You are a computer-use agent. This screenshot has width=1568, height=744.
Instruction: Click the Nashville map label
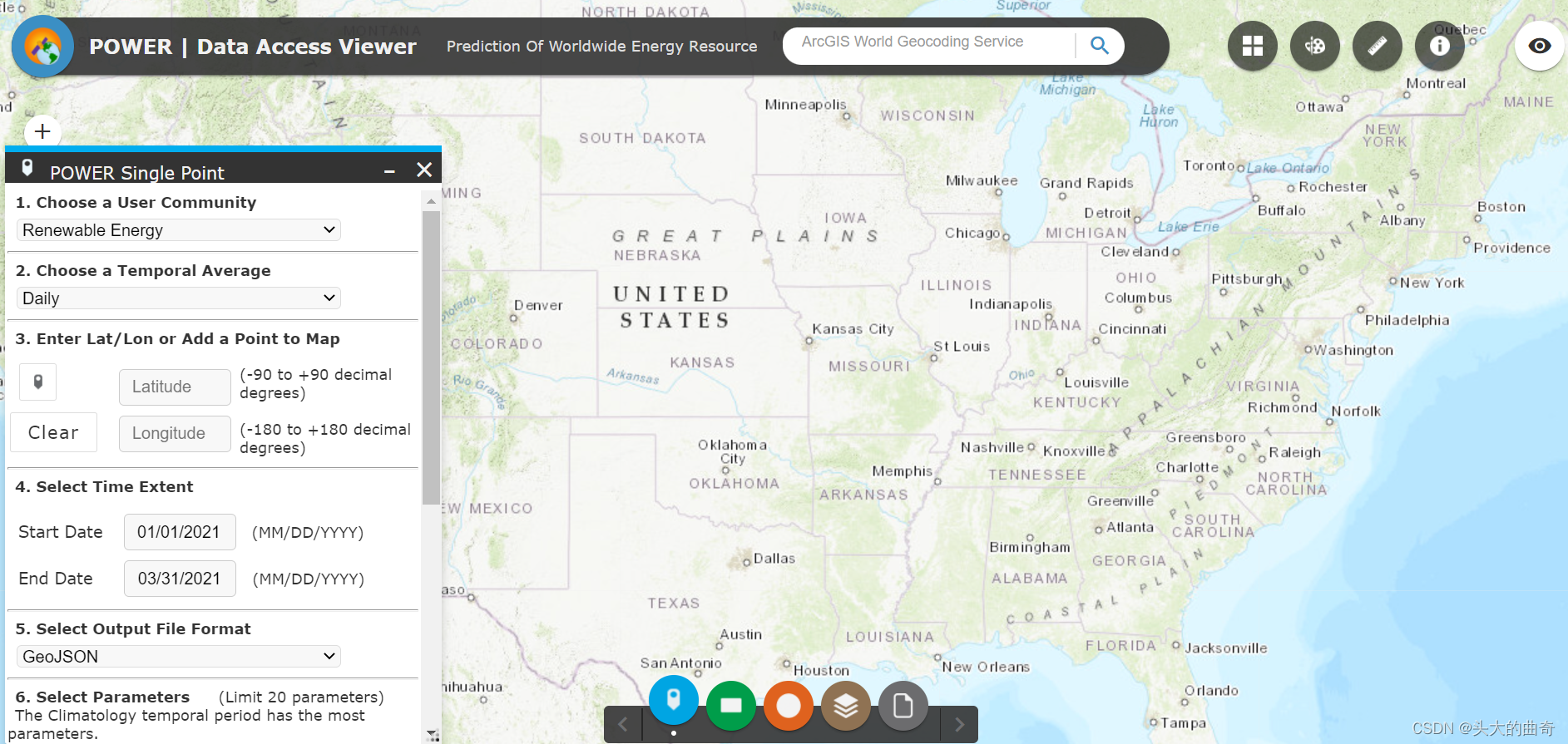point(992,447)
